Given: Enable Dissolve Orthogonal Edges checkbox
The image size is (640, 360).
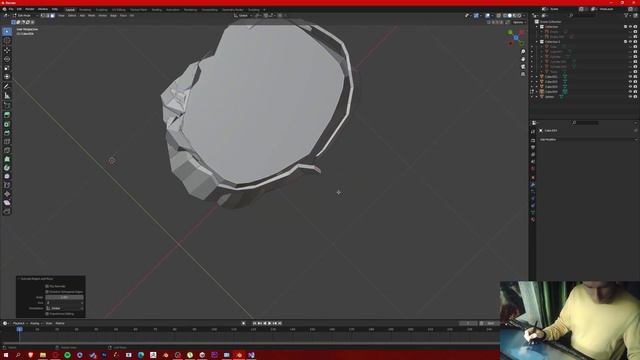Looking at the screenshot, I should click(47, 292).
